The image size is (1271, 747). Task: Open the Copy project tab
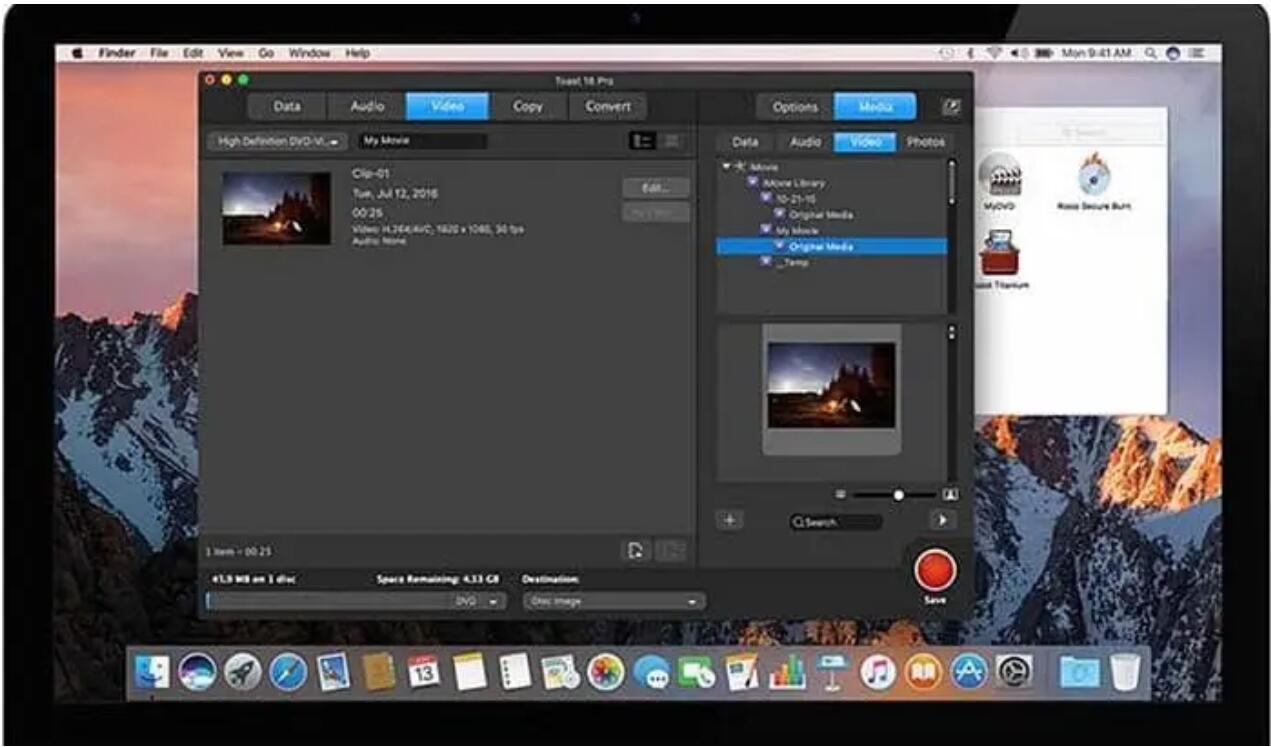coord(528,106)
